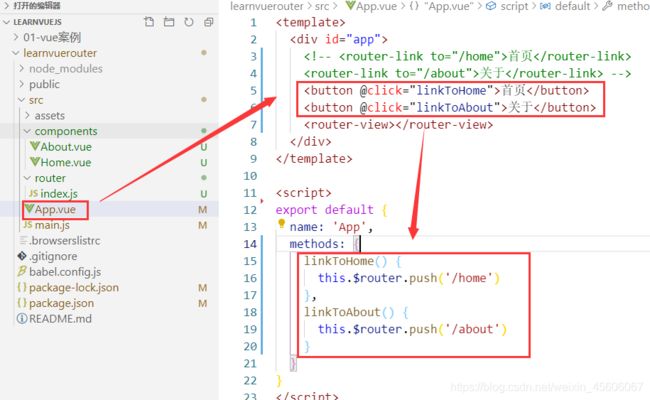Viewport: 650px width, 400px height.
Task: Click the lightbulb quick-fix icon on line 13
Action: click(x=281, y=224)
